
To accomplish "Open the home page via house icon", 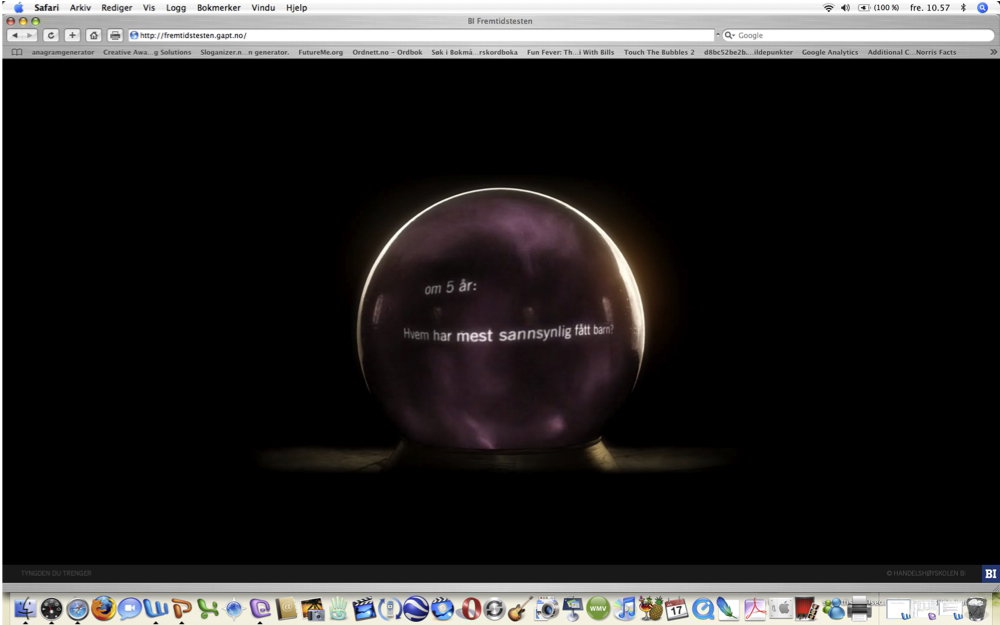I will coord(94,36).
